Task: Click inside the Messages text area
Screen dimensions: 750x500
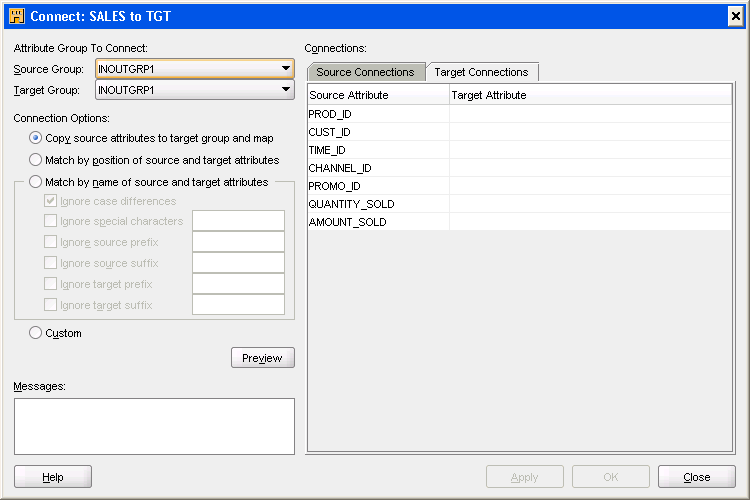Action: [154, 426]
